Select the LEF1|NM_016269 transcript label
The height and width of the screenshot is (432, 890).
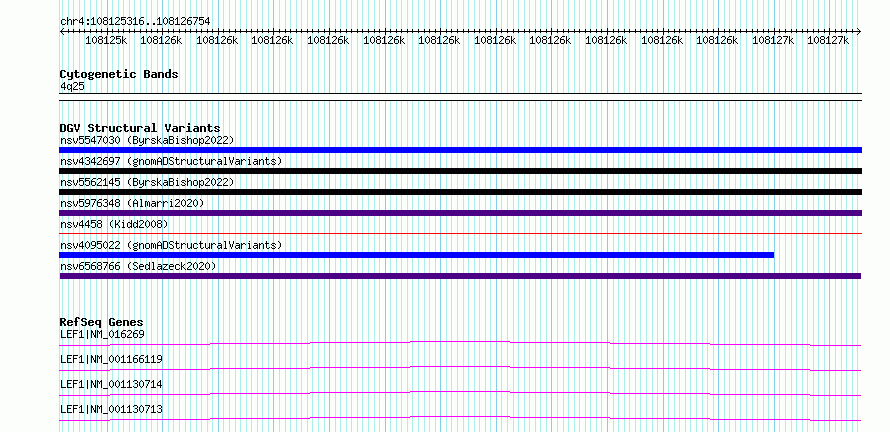(102, 334)
